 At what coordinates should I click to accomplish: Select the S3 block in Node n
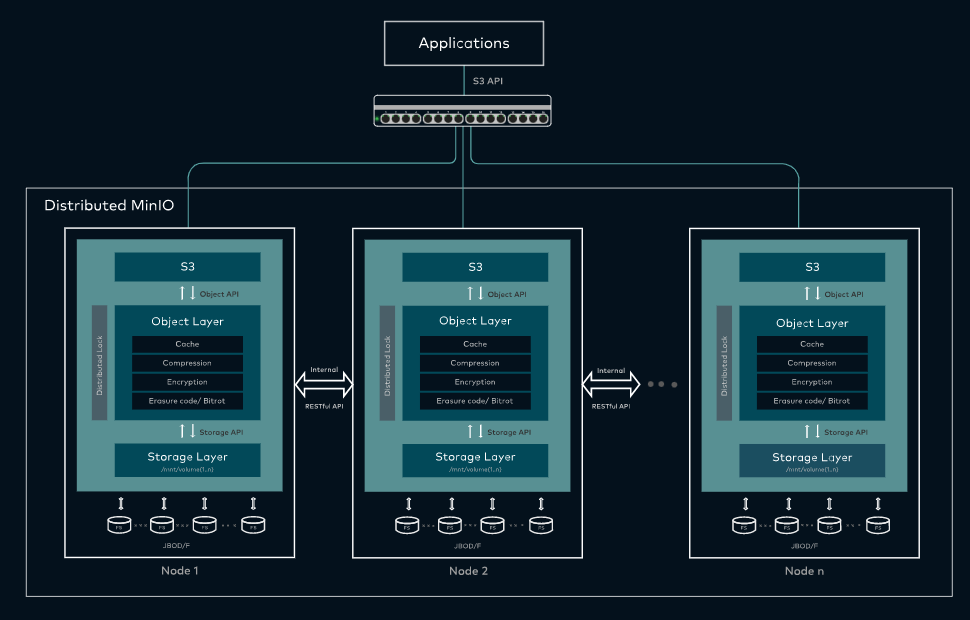coord(812,267)
